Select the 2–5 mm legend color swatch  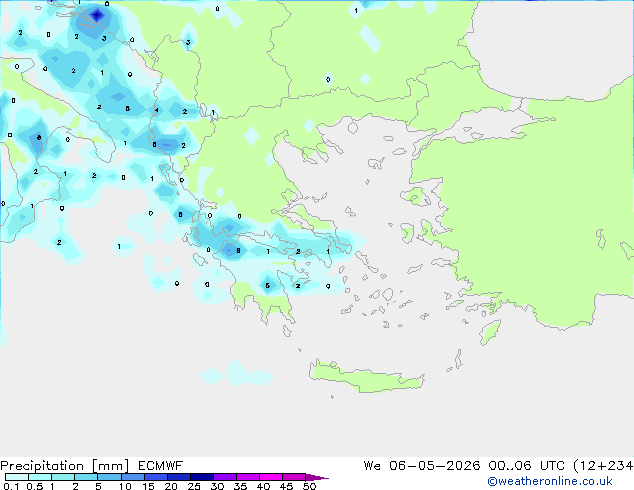tap(86, 477)
